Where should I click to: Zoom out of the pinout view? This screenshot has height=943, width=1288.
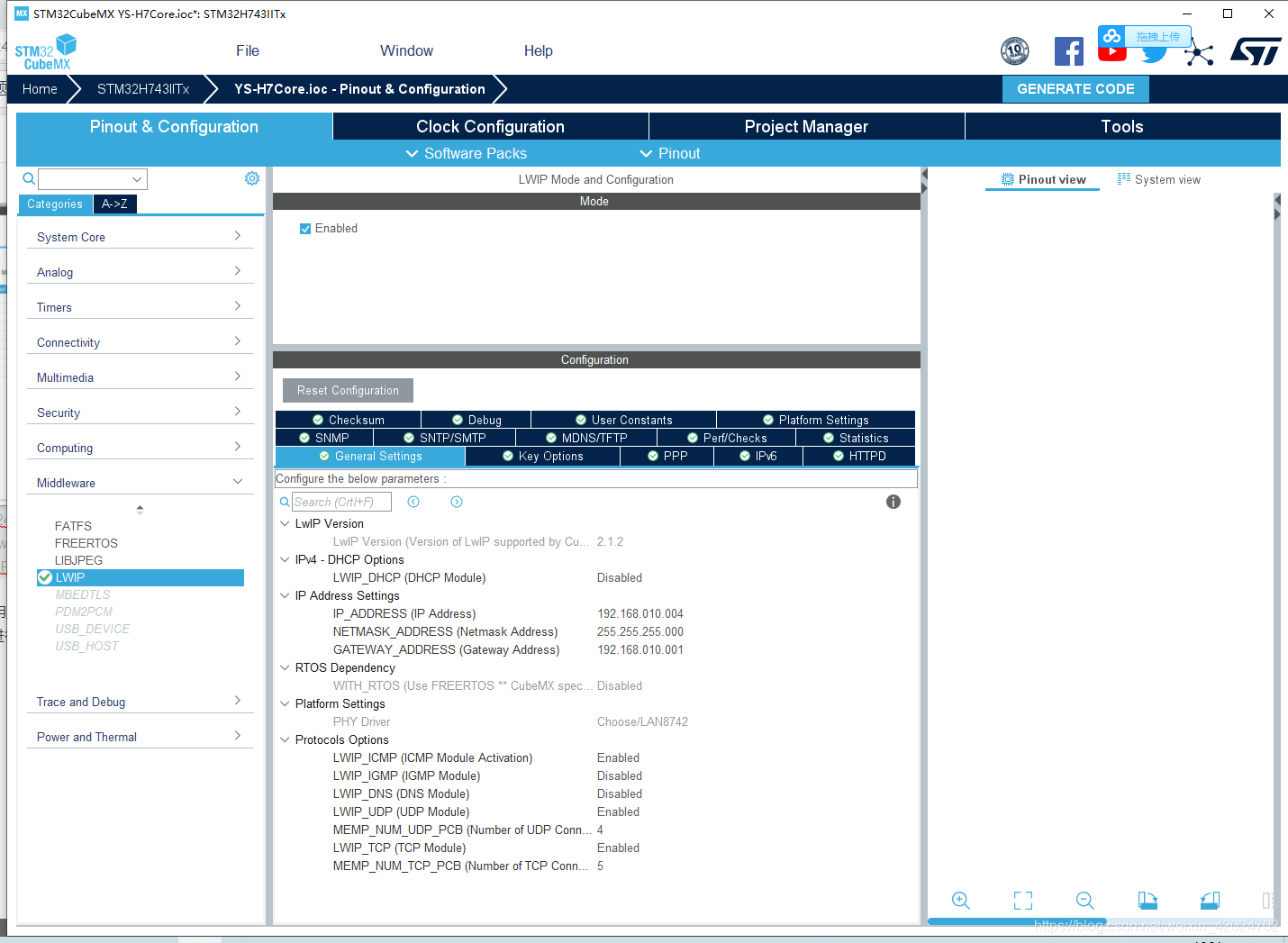tap(1085, 901)
